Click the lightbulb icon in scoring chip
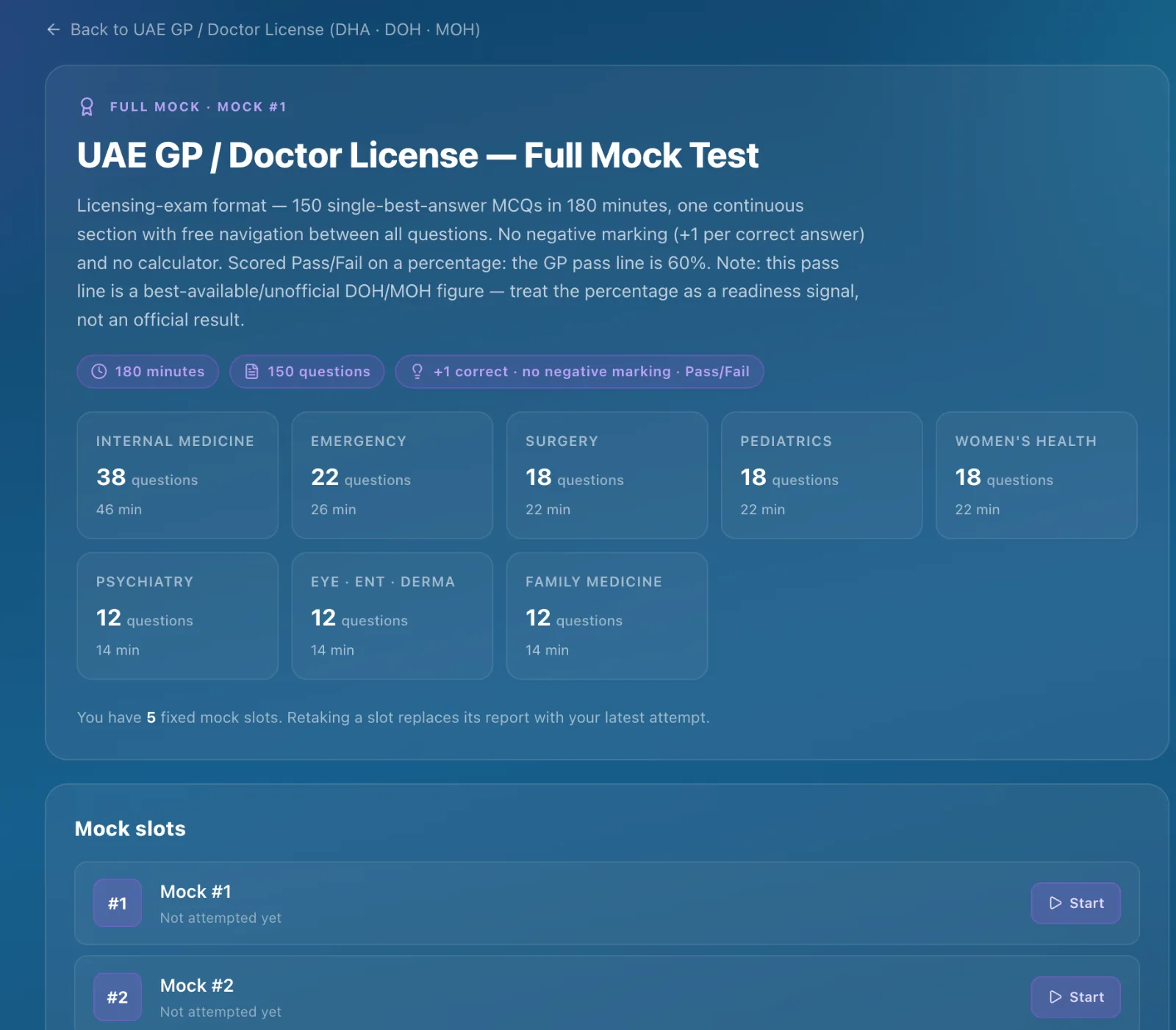The image size is (1176, 1030). tap(417, 372)
